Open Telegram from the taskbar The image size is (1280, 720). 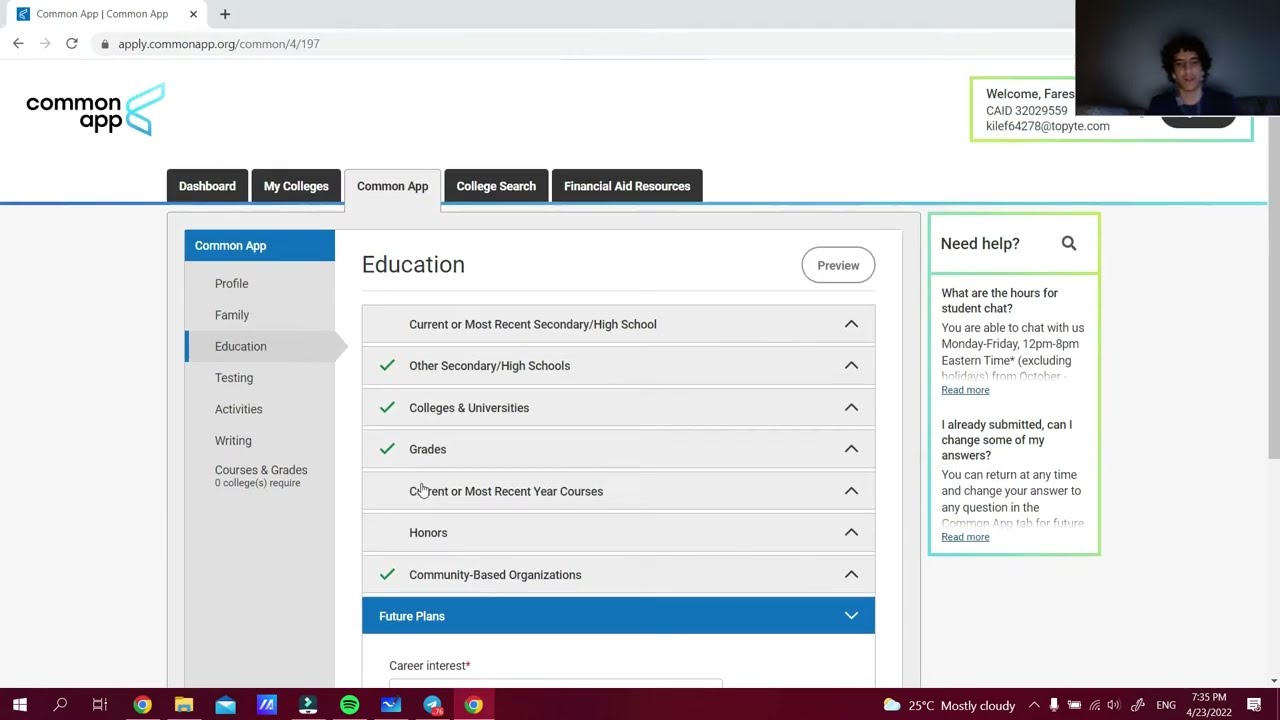(432, 705)
